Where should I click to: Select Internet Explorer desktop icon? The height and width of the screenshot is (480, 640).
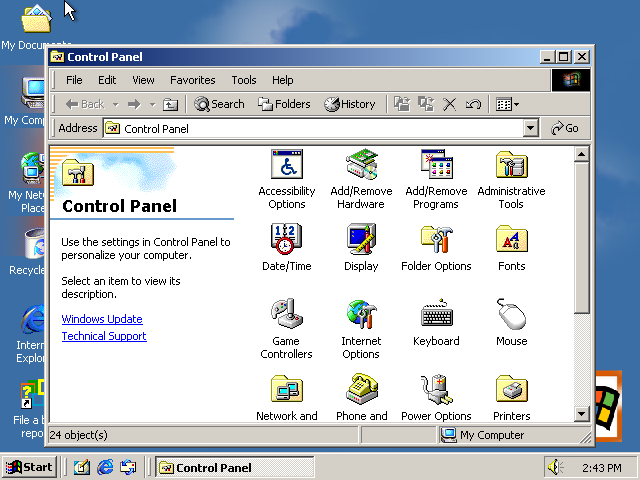tap(30, 333)
